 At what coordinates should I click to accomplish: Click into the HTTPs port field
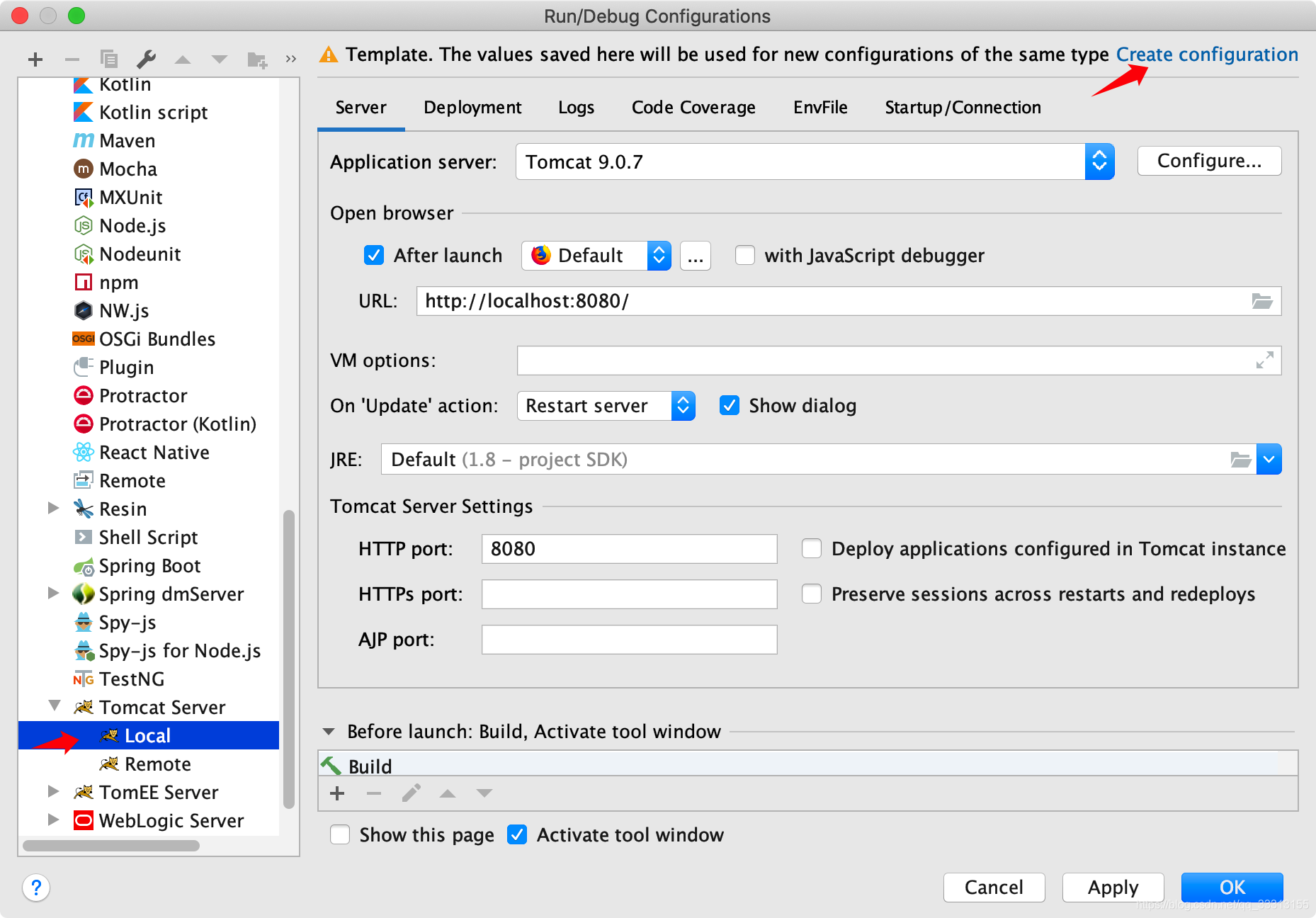click(629, 594)
